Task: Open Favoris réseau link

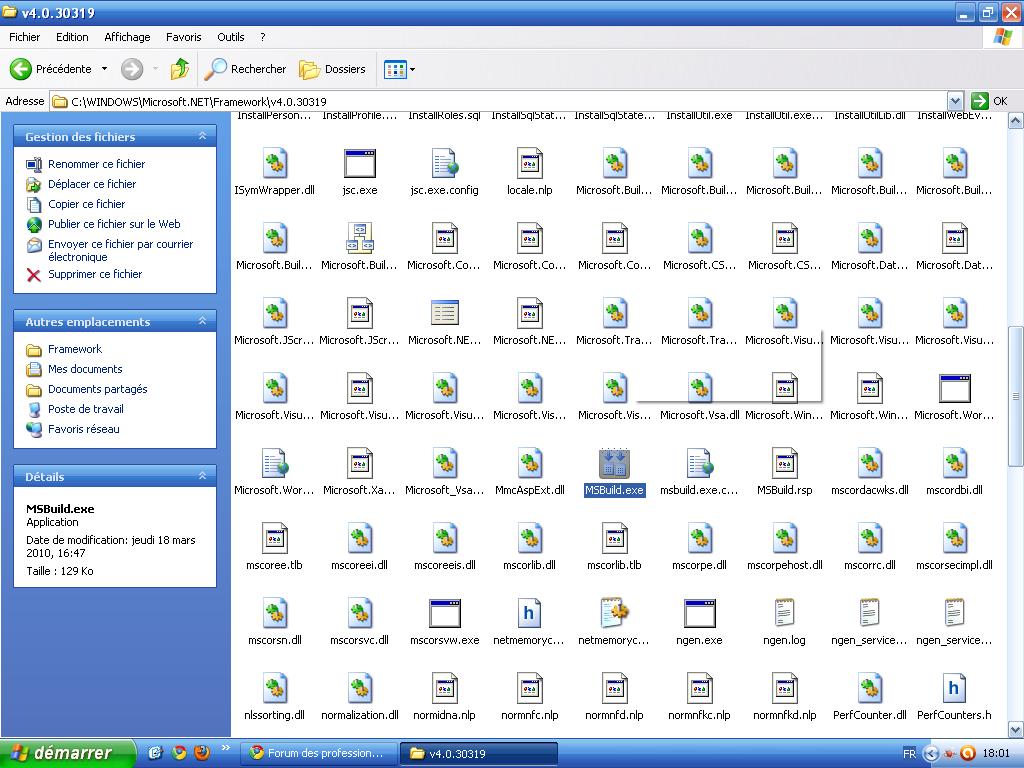Action: 84,429
